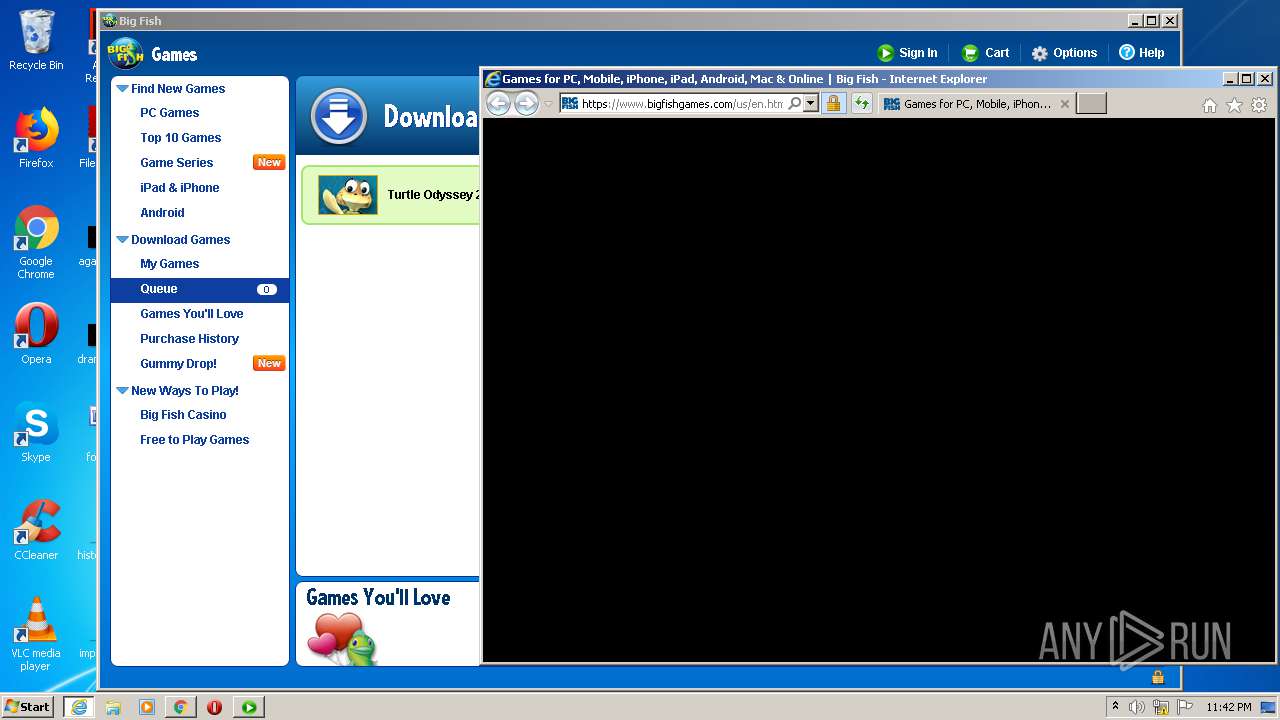Select Skype desktop shortcut
Viewport: 1280px width, 720px height.
[x=36, y=432]
